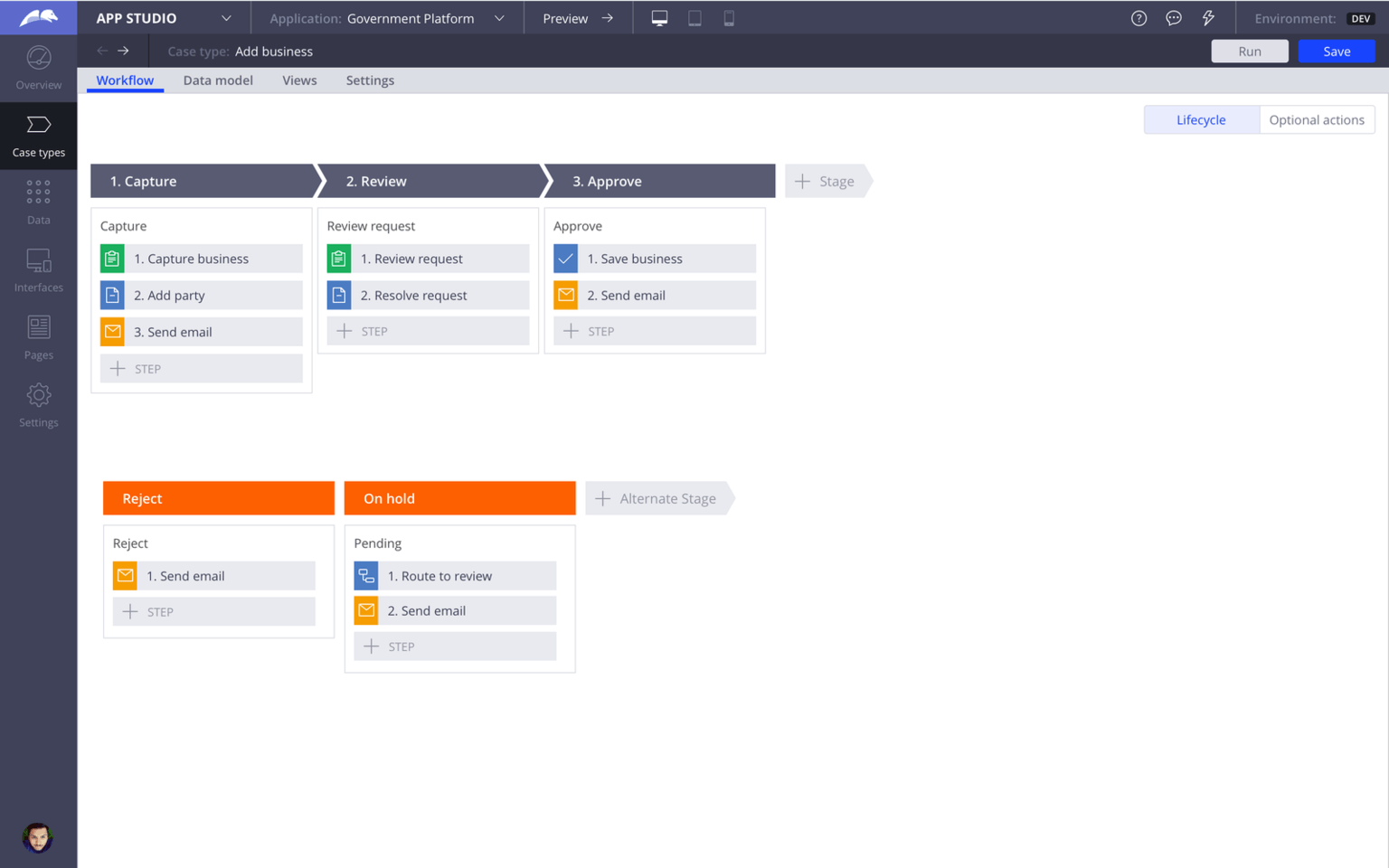Select mobile phone preview icon
The height and width of the screenshot is (868, 1389).
[729, 18]
